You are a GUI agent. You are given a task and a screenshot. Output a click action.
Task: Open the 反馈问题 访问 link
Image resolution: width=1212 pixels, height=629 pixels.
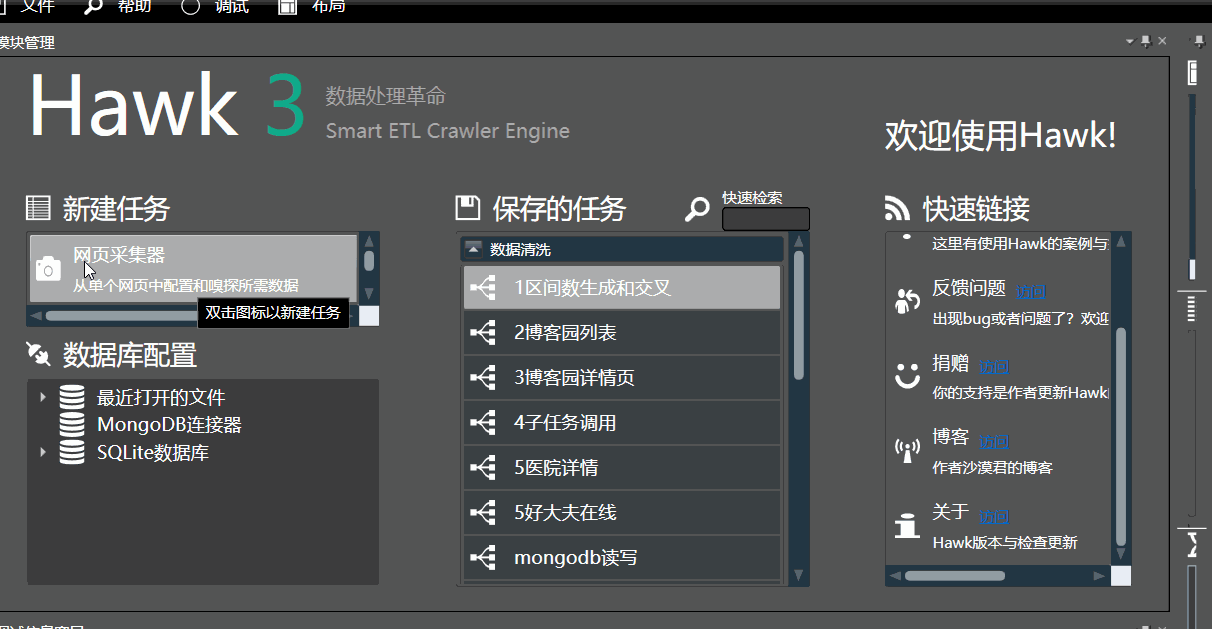pos(1031,292)
